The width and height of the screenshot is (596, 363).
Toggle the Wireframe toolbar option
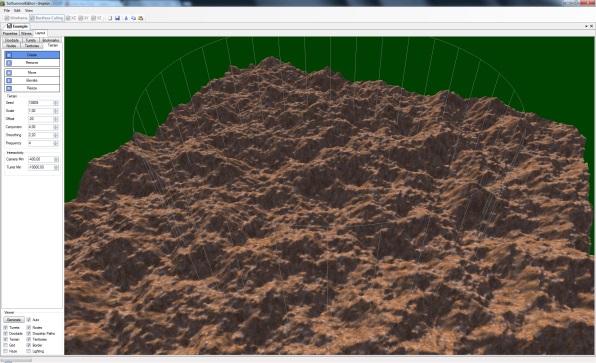16,18
